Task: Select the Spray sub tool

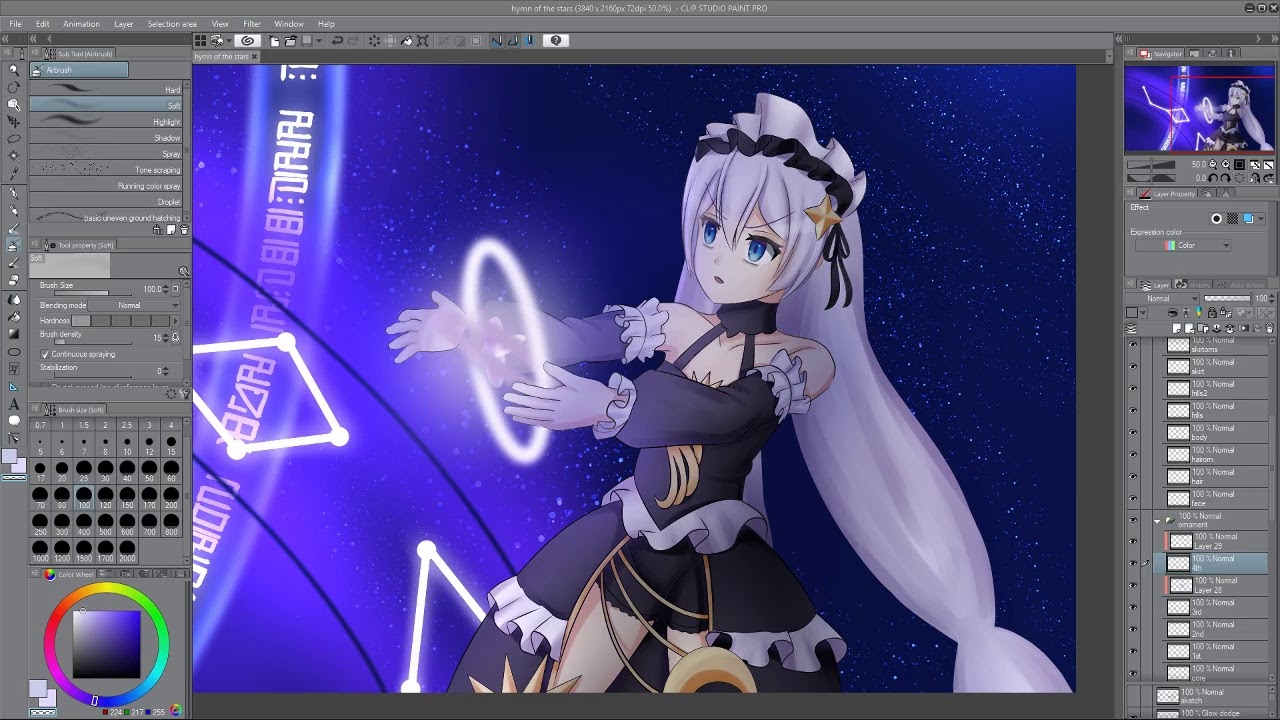Action: [x=105, y=153]
